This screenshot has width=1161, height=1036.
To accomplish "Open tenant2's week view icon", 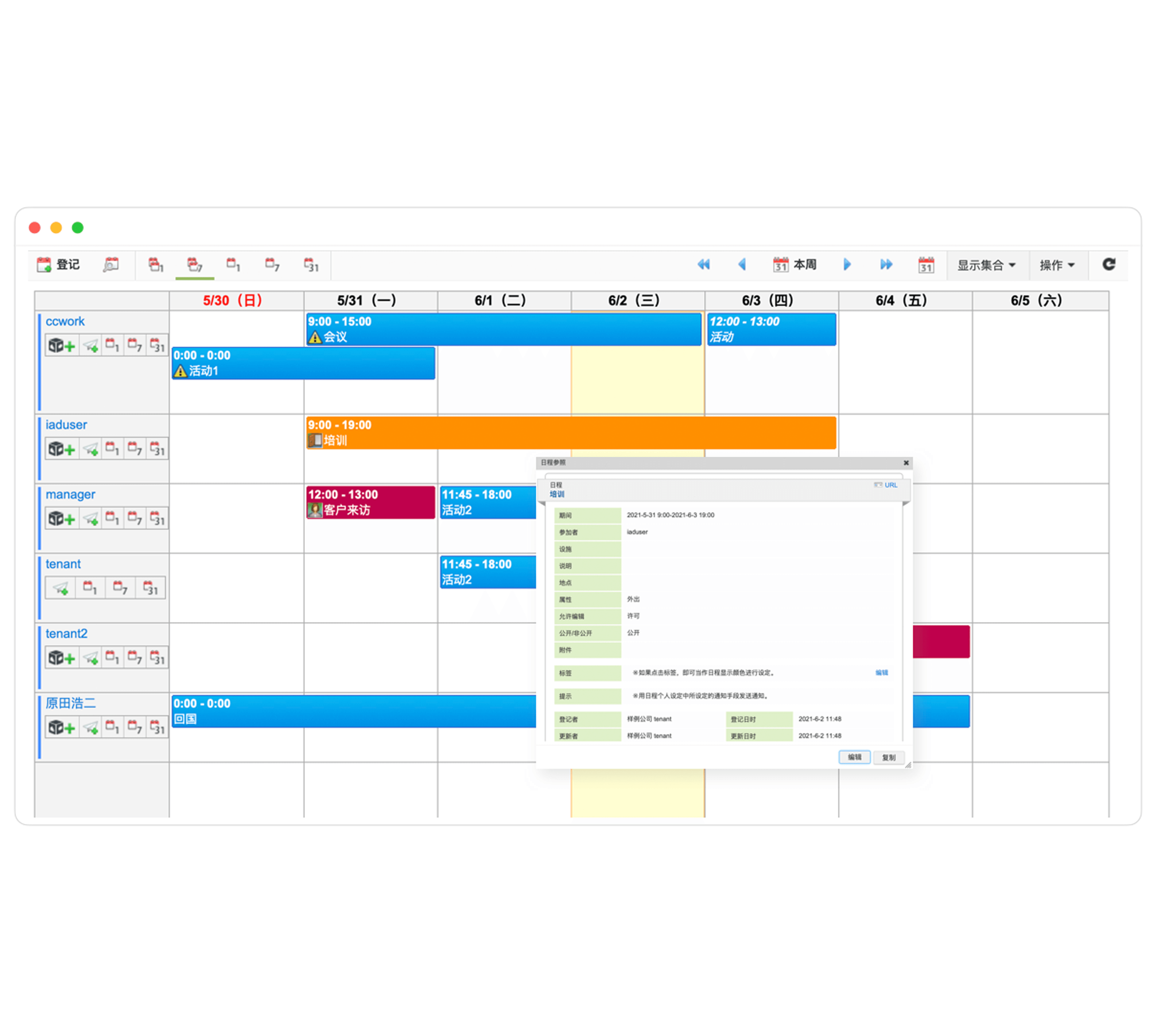I will [x=134, y=658].
